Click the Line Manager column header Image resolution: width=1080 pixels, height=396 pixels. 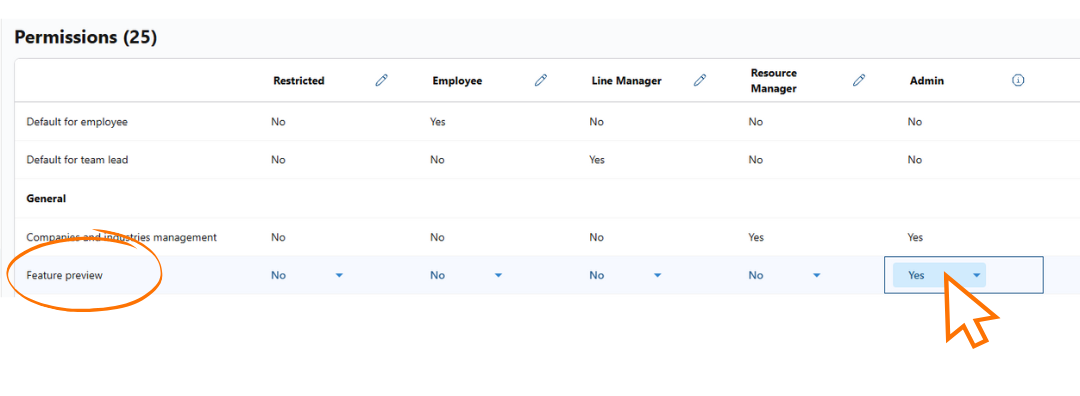tap(627, 81)
